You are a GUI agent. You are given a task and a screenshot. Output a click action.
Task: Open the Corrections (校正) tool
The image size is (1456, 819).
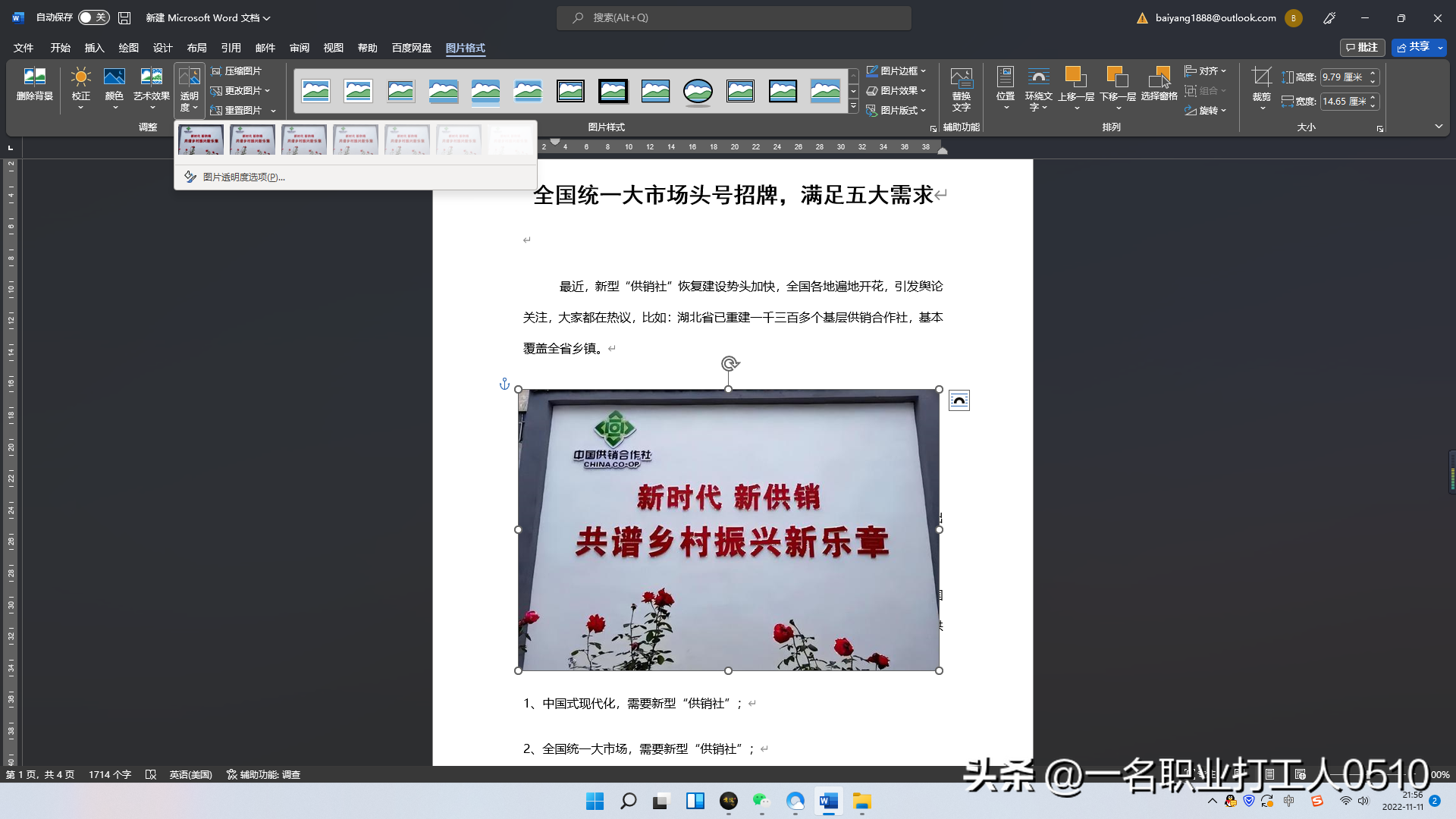point(80,83)
